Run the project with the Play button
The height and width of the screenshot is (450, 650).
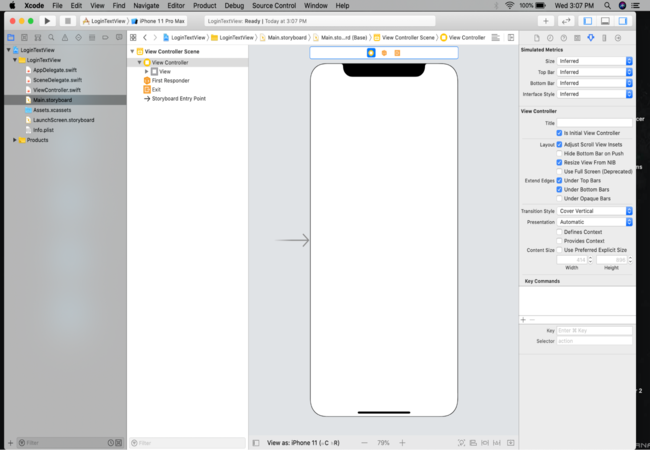point(47,21)
